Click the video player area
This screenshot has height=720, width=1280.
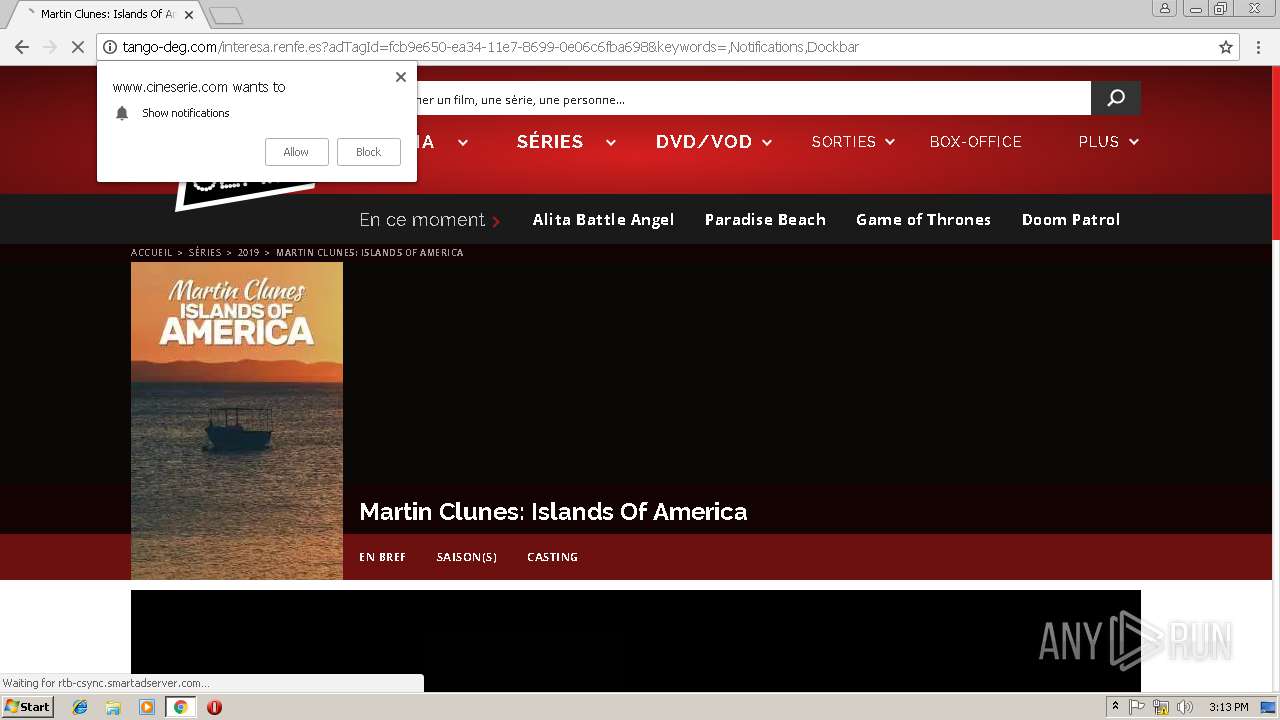pyautogui.click(x=636, y=641)
